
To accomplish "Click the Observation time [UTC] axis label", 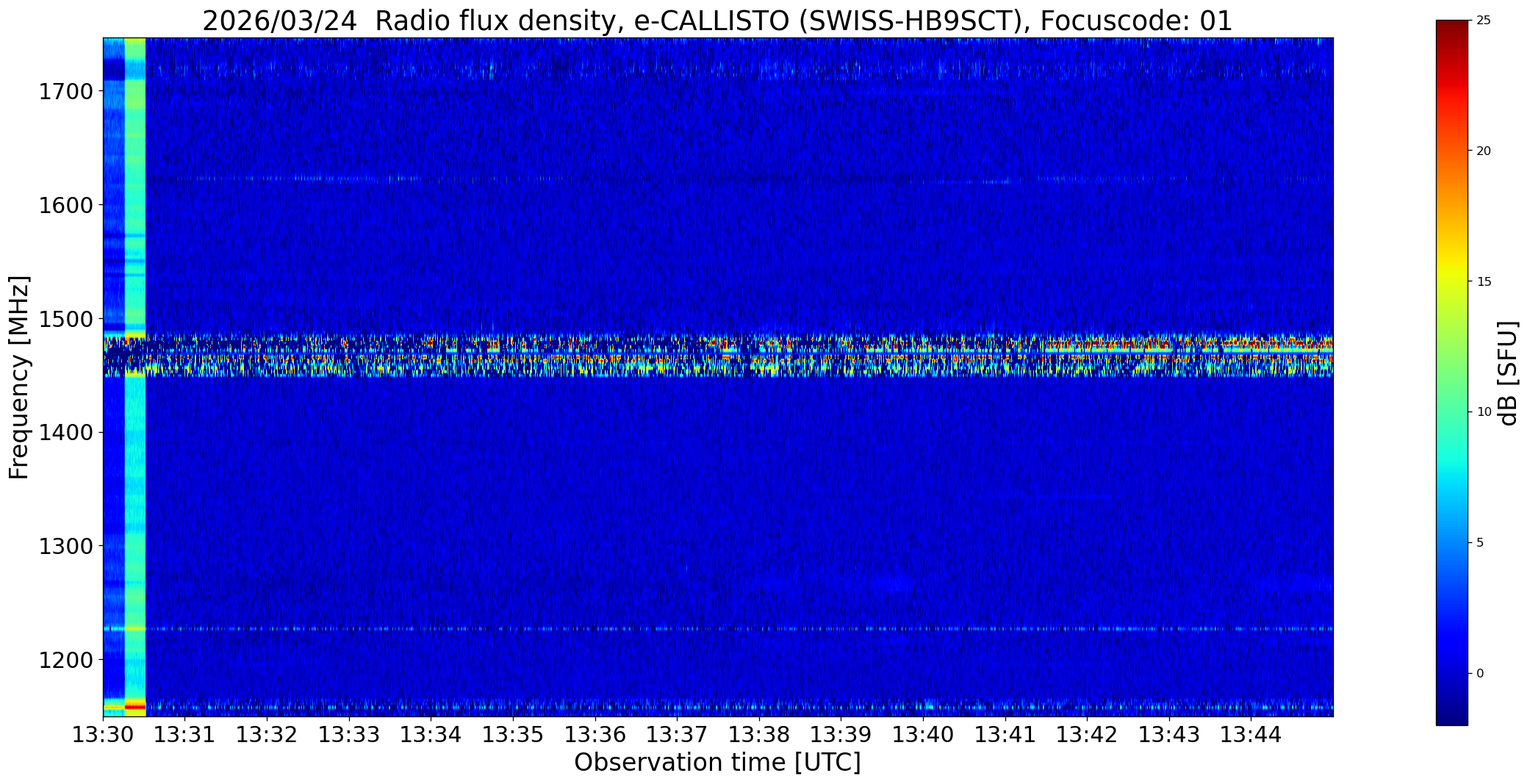I will 717,763.
